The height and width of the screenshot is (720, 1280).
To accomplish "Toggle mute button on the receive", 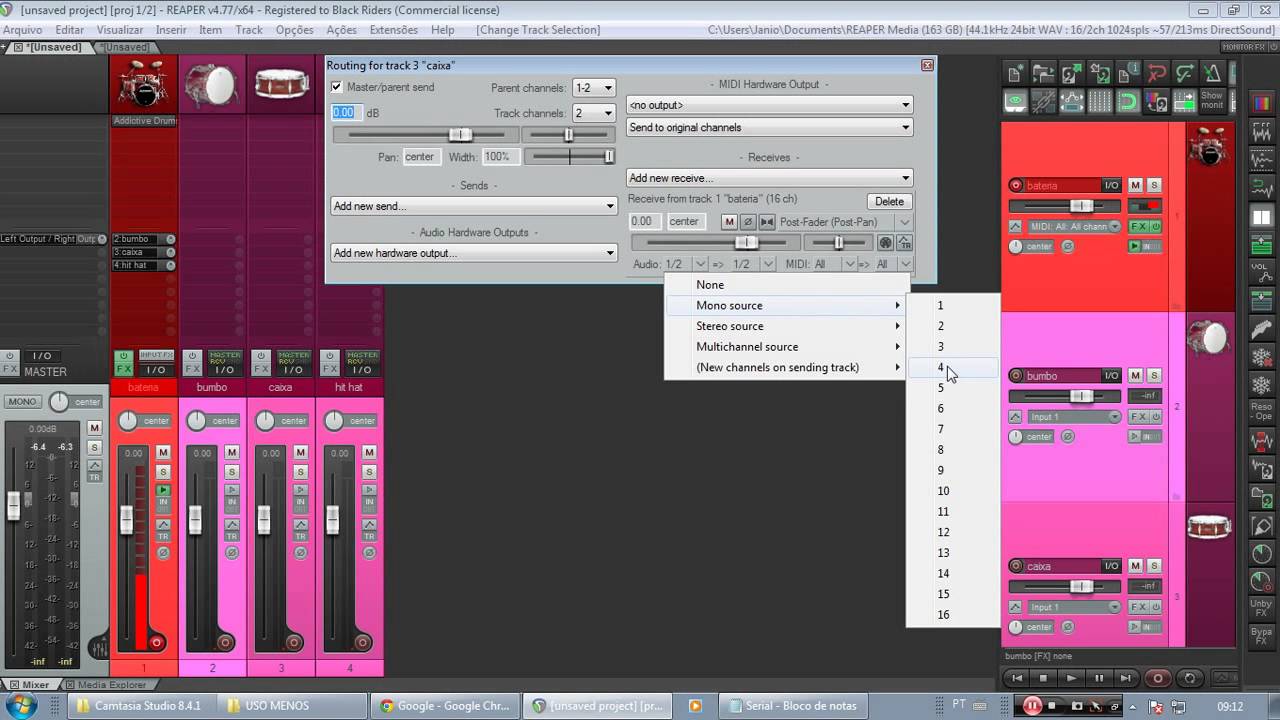I will click(x=729, y=221).
